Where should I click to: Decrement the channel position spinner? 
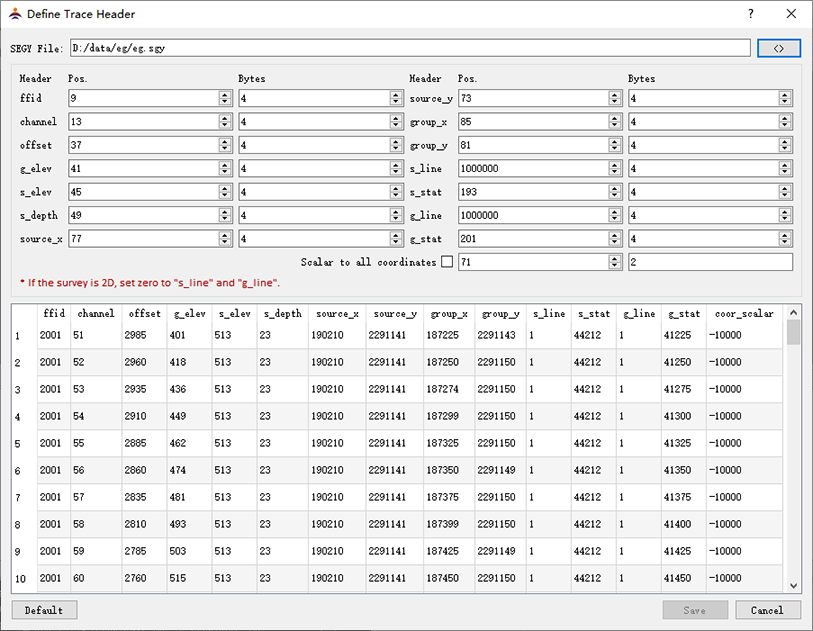click(x=225, y=125)
